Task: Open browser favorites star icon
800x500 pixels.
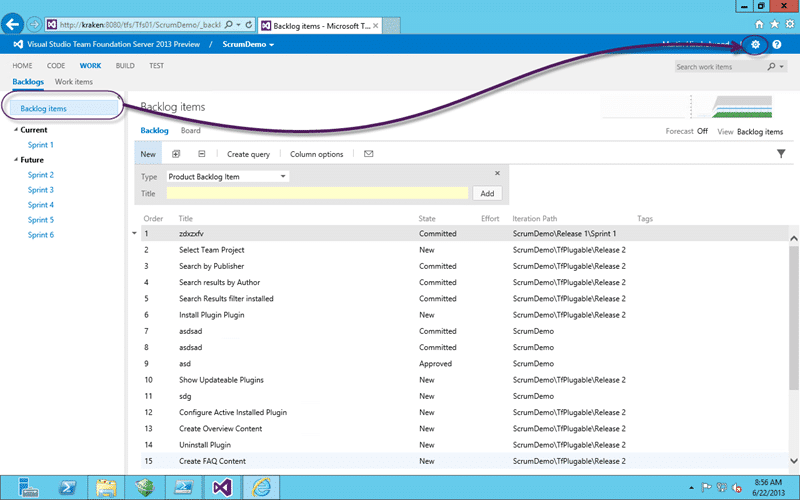Action: (x=774, y=24)
